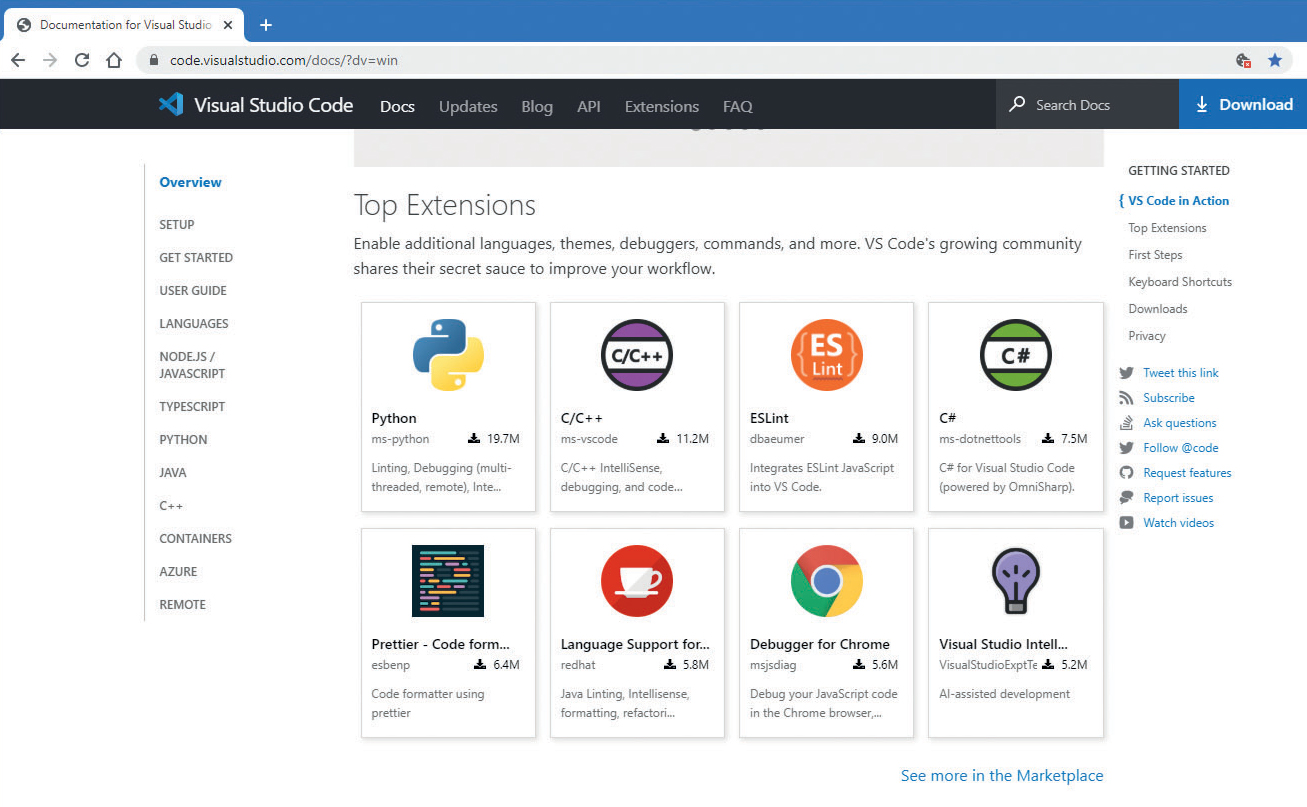Follow See more in the Marketplace link
This screenshot has width=1307, height=807.
(x=1002, y=776)
